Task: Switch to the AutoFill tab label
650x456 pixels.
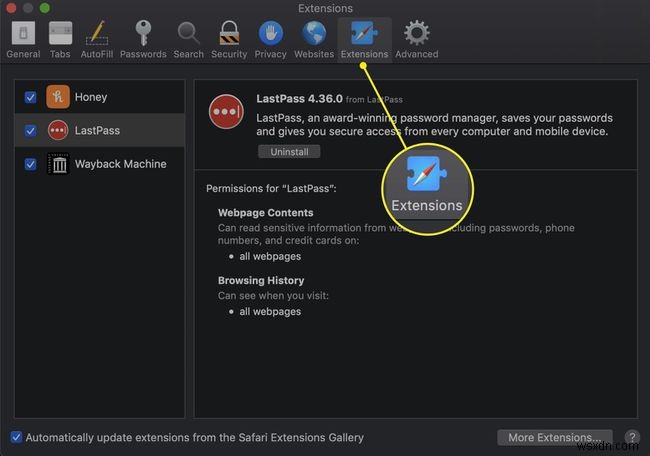Action: (x=97, y=54)
